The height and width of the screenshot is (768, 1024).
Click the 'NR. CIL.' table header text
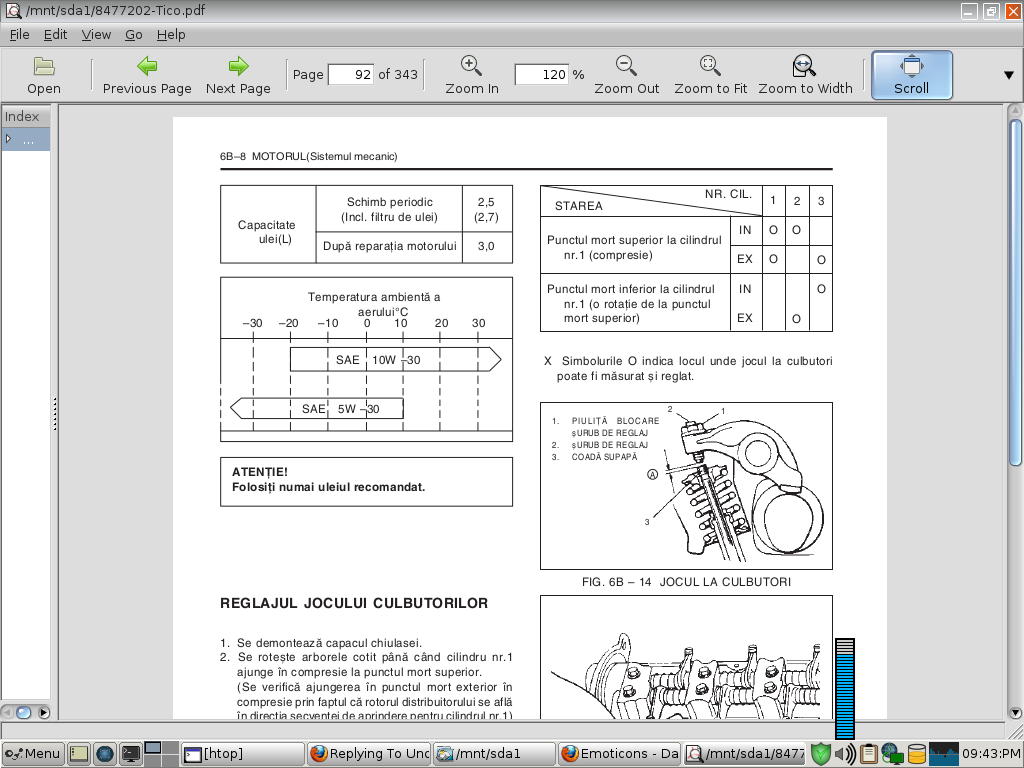pos(728,194)
